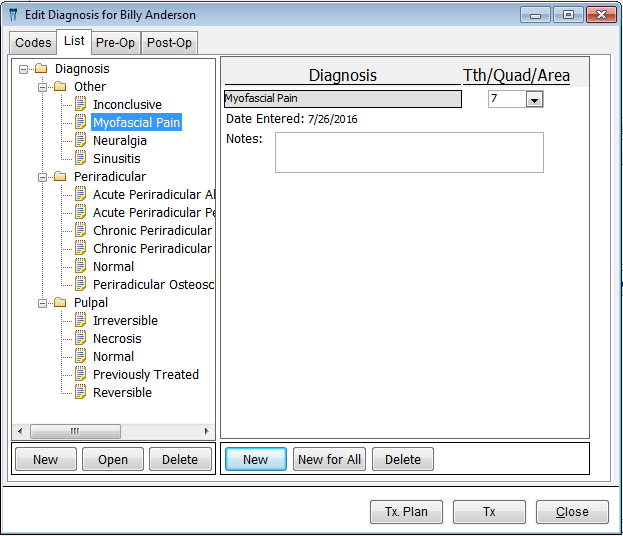Click the Previously Treated document icon
The height and width of the screenshot is (536, 623).
pyautogui.click(x=81, y=375)
